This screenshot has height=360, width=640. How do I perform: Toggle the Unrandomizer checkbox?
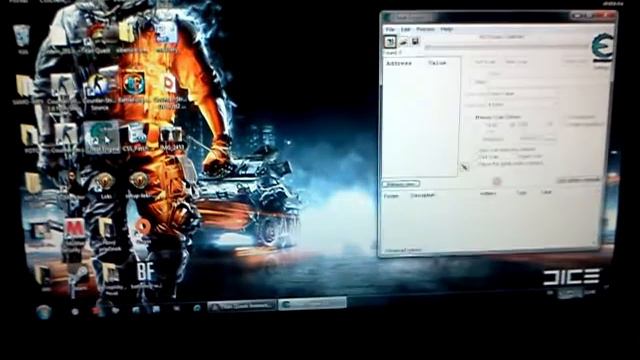point(581,117)
